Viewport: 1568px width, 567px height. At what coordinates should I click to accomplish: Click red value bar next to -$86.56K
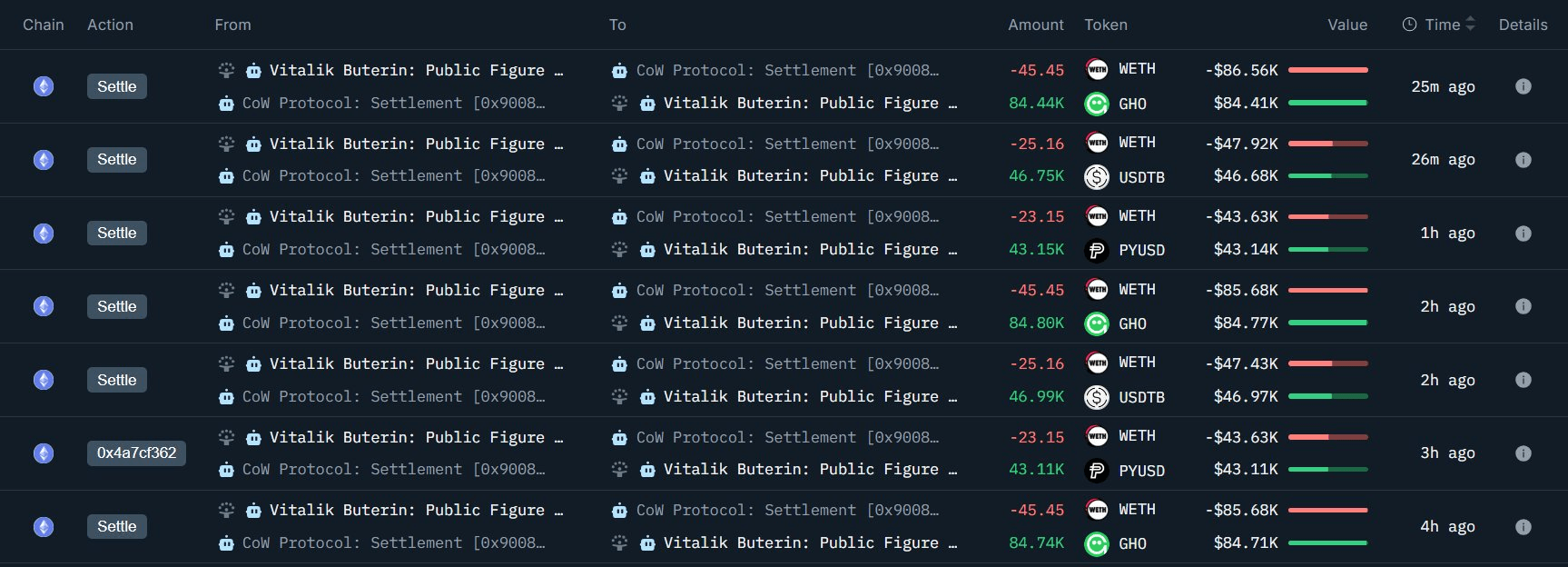tap(1327, 70)
